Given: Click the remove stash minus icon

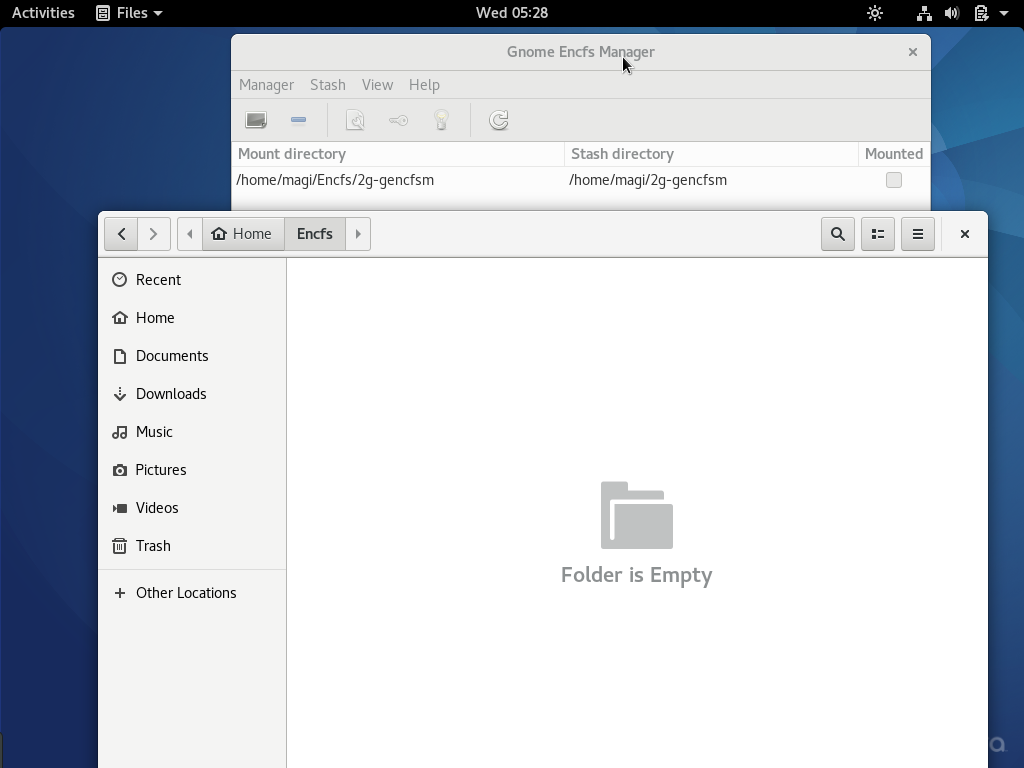Looking at the screenshot, I should [298, 120].
